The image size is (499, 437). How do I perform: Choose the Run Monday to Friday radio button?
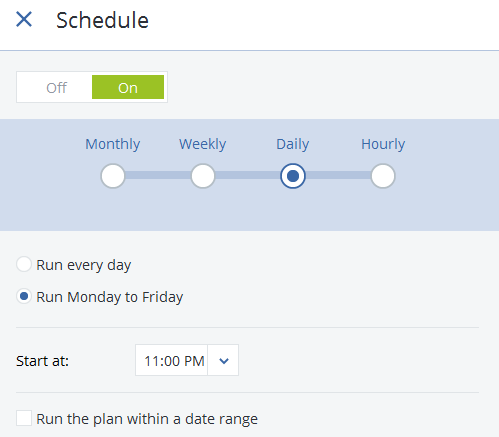click(x=24, y=296)
